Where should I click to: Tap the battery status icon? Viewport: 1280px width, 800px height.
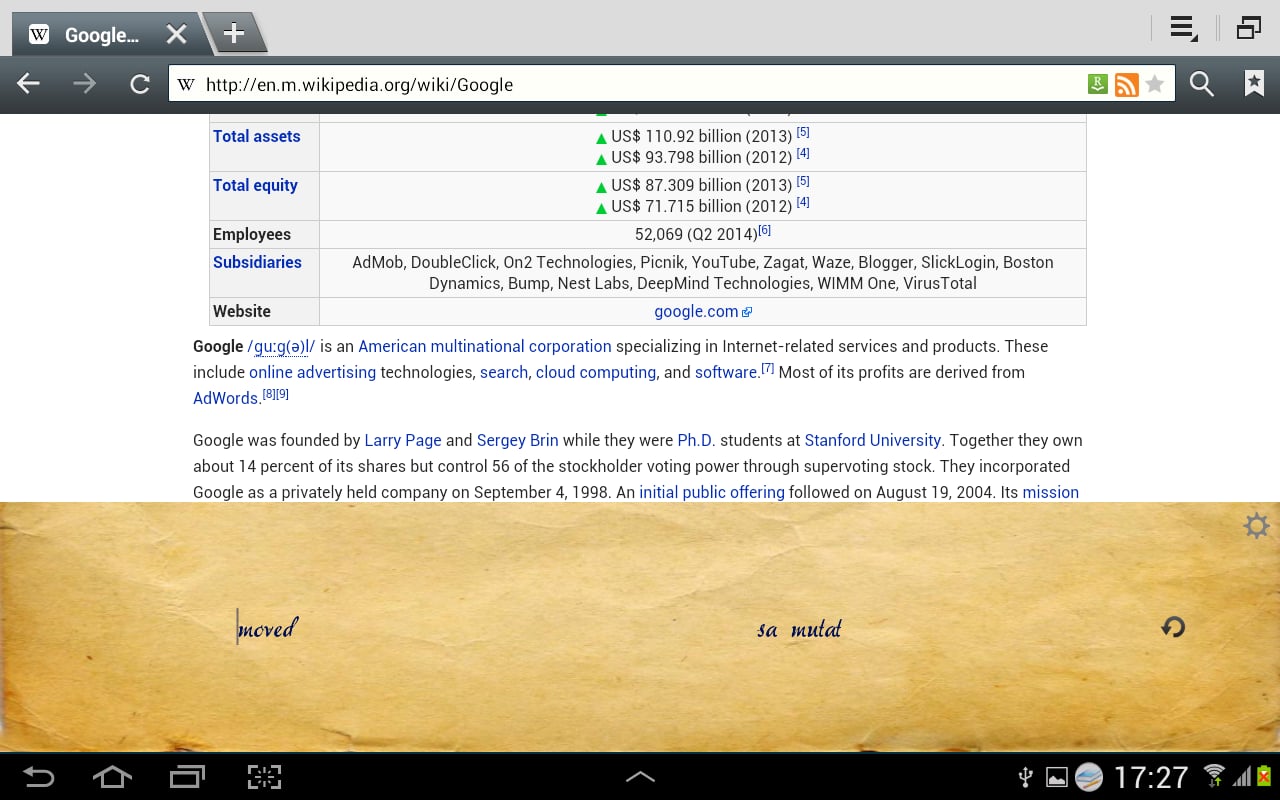click(x=1264, y=776)
